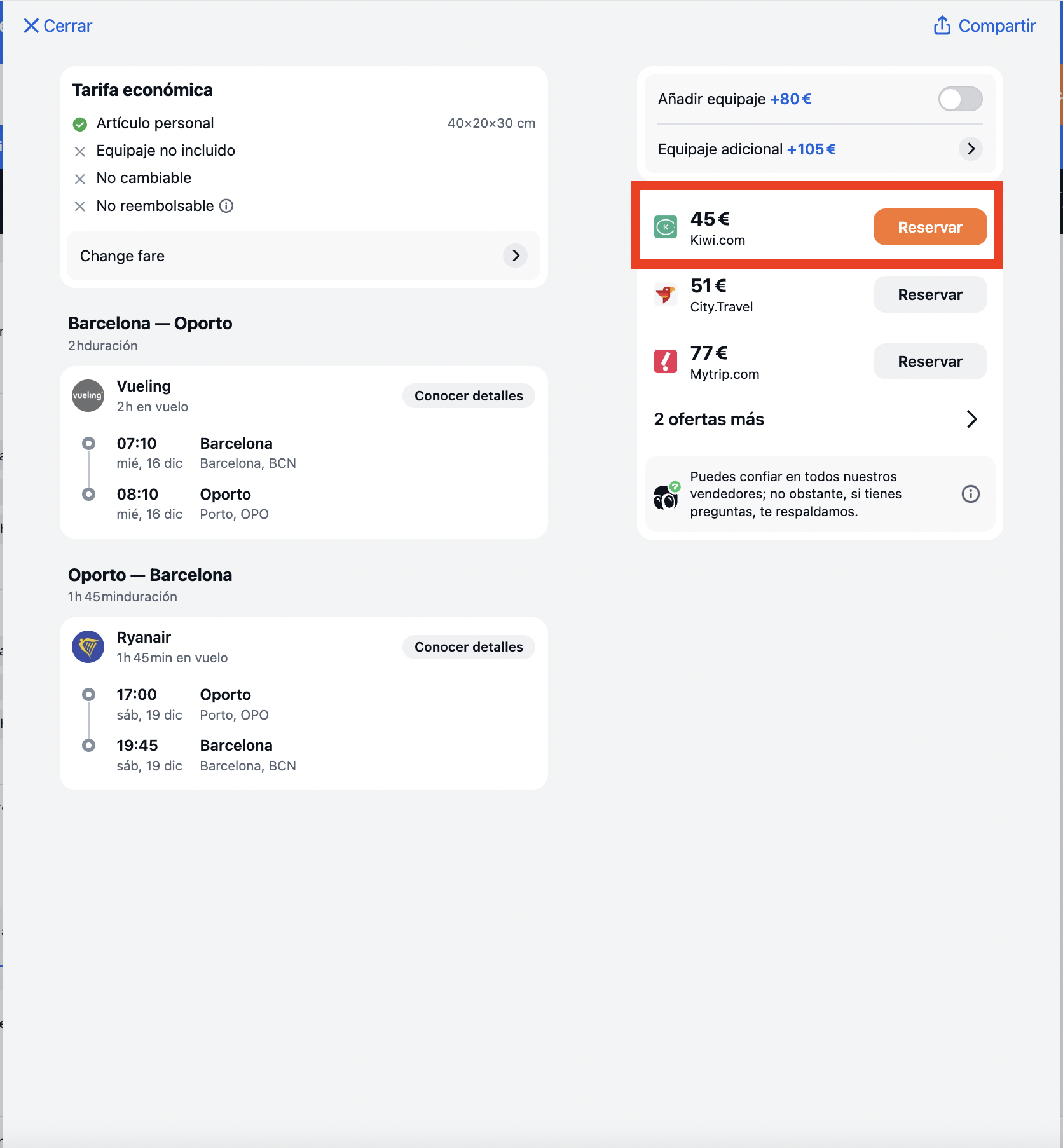
Task: Click the 2 ofertas más text
Action: (x=709, y=419)
